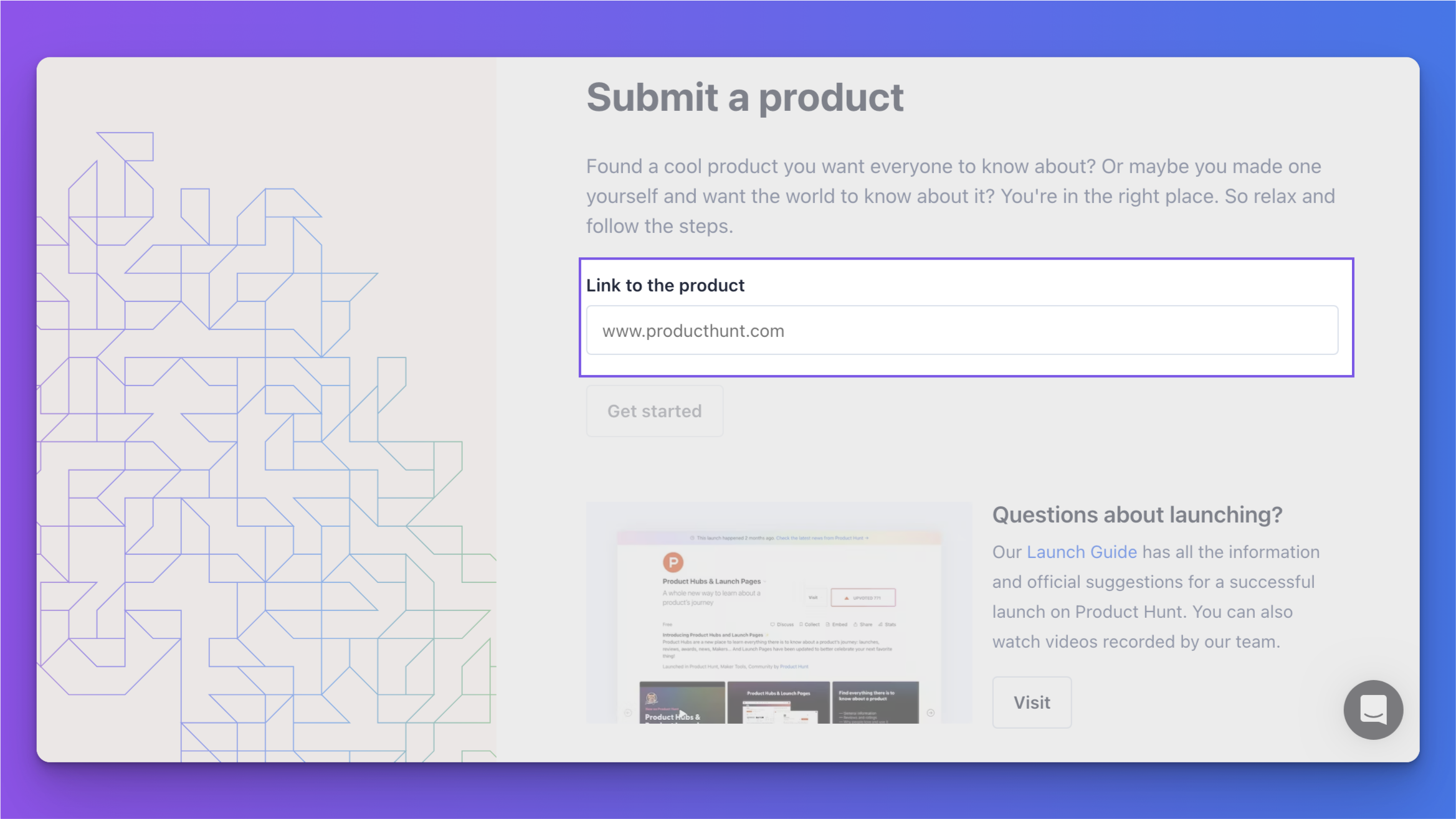This screenshot has height=819, width=1456.
Task: Click the Link to the product field
Action: (962, 330)
